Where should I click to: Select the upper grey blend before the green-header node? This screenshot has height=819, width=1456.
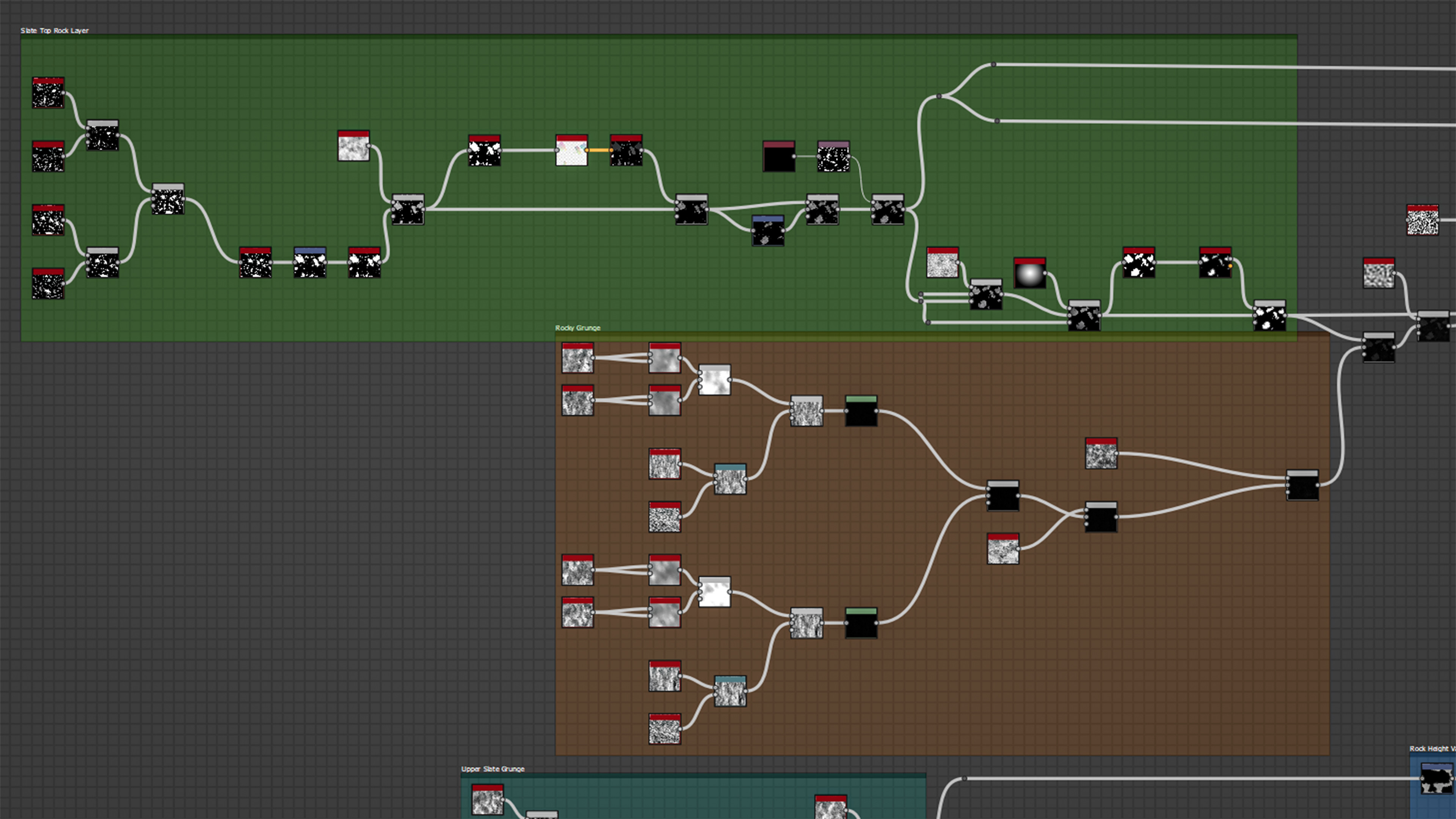coord(806,411)
